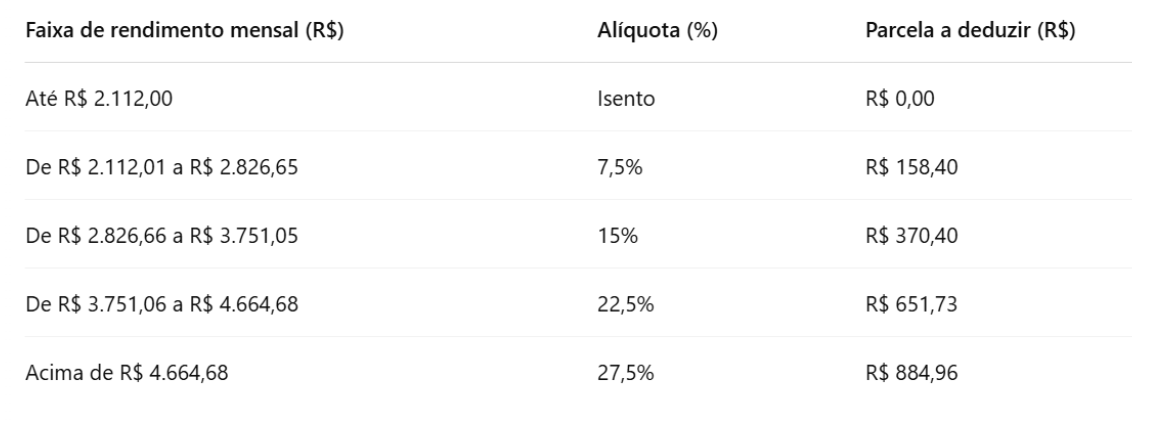Click the 'Parcela a deduzir (R$)' header

pyautogui.click(x=970, y=32)
